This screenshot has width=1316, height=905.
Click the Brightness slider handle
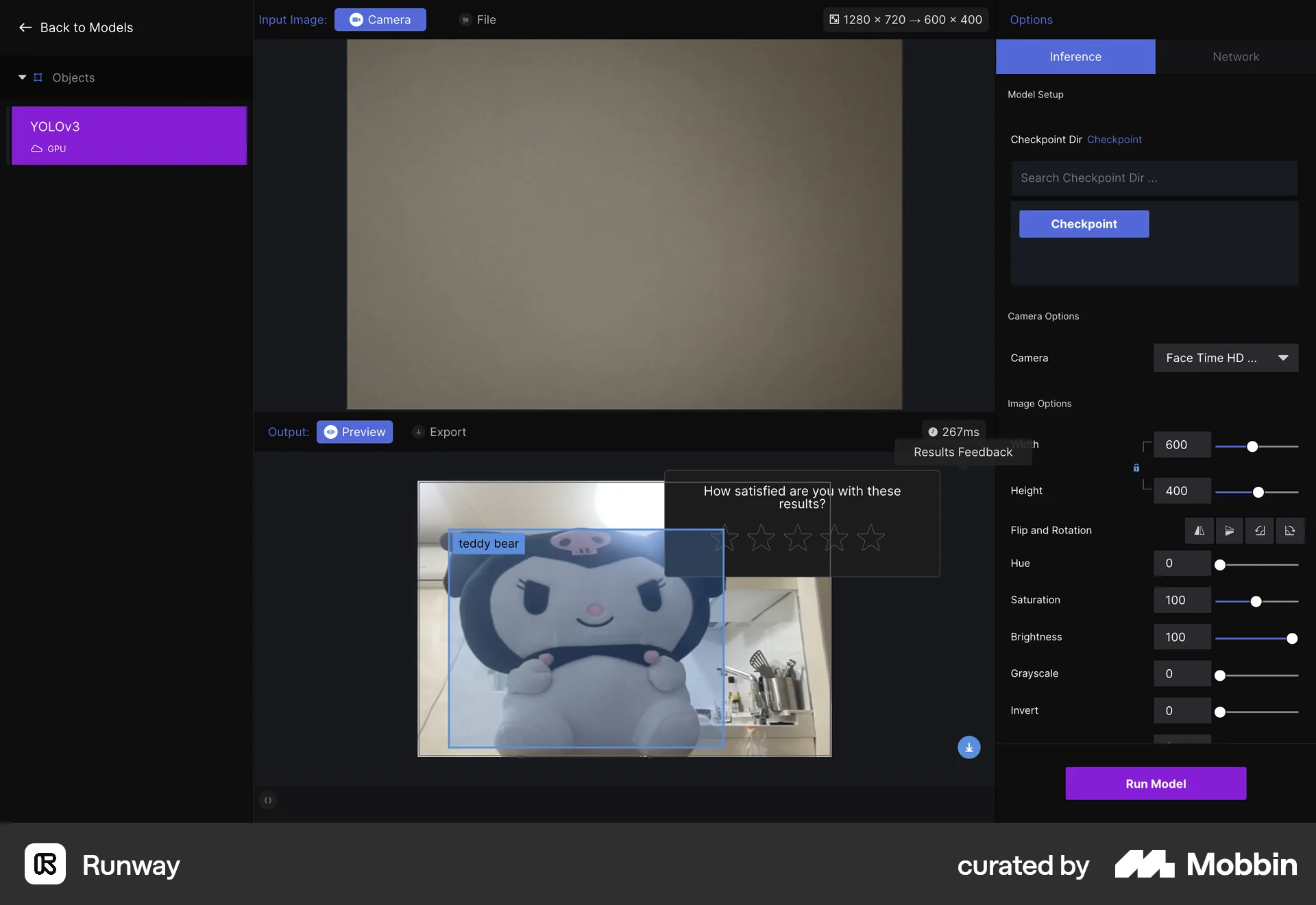point(1292,638)
